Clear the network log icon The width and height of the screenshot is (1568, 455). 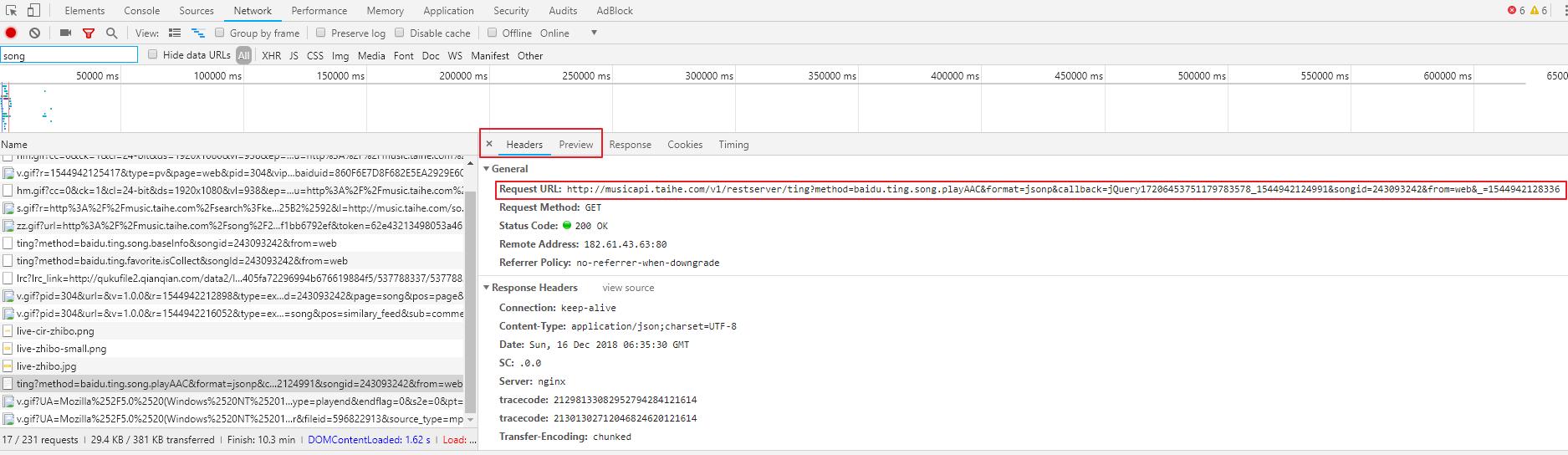(x=34, y=33)
